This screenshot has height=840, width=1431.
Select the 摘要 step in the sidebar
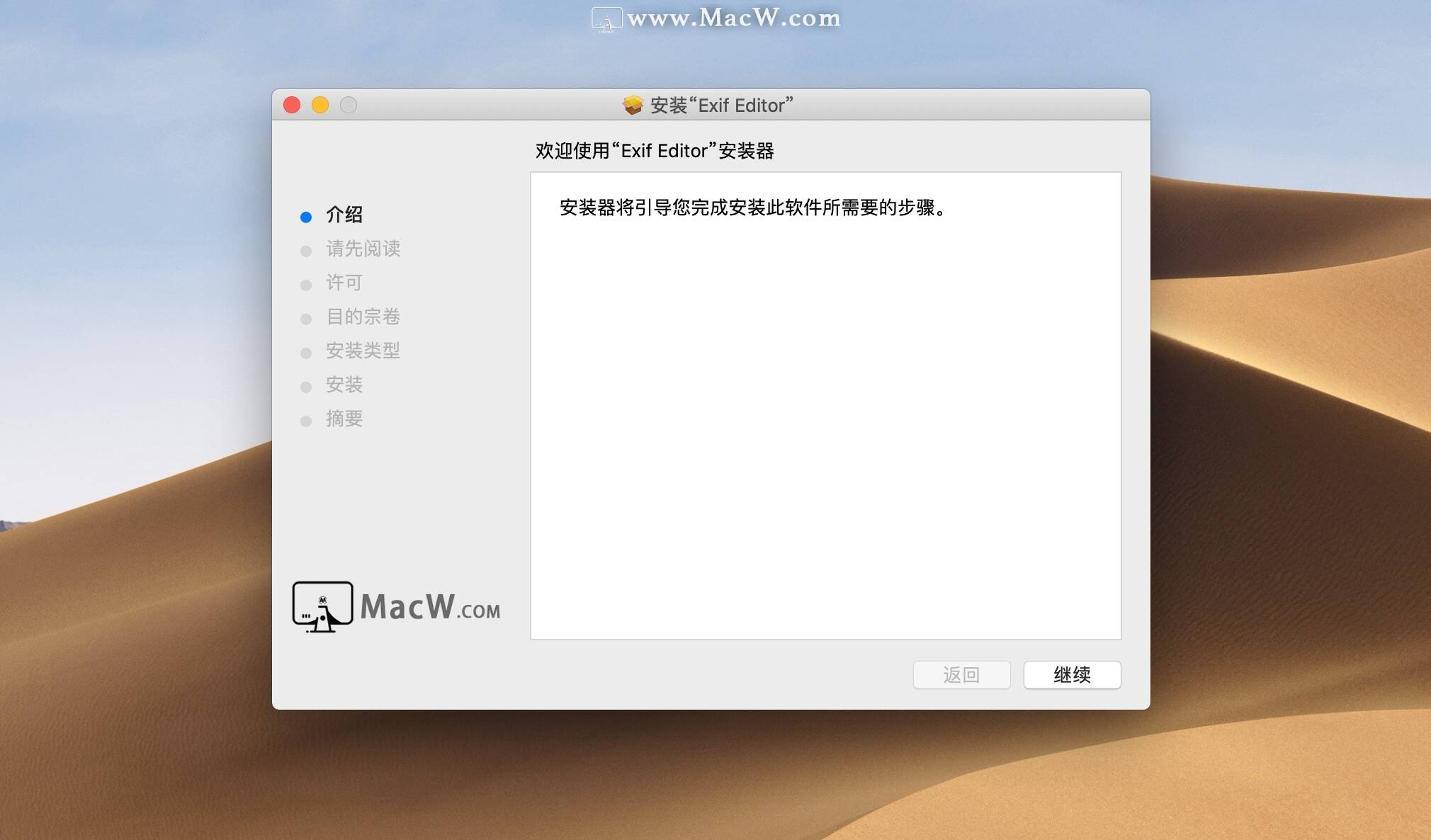click(x=344, y=419)
